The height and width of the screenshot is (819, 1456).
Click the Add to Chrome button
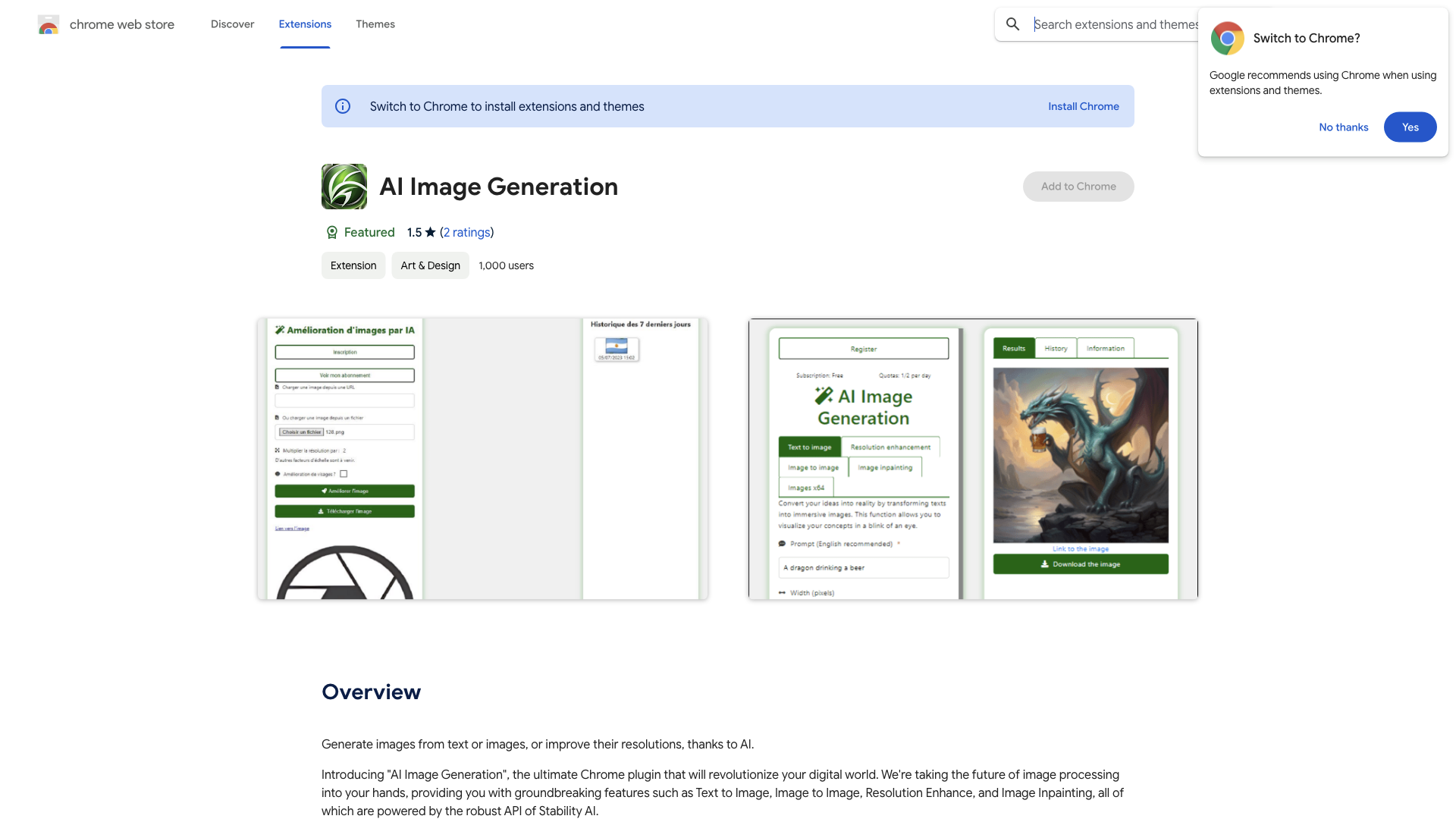[x=1078, y=187]
